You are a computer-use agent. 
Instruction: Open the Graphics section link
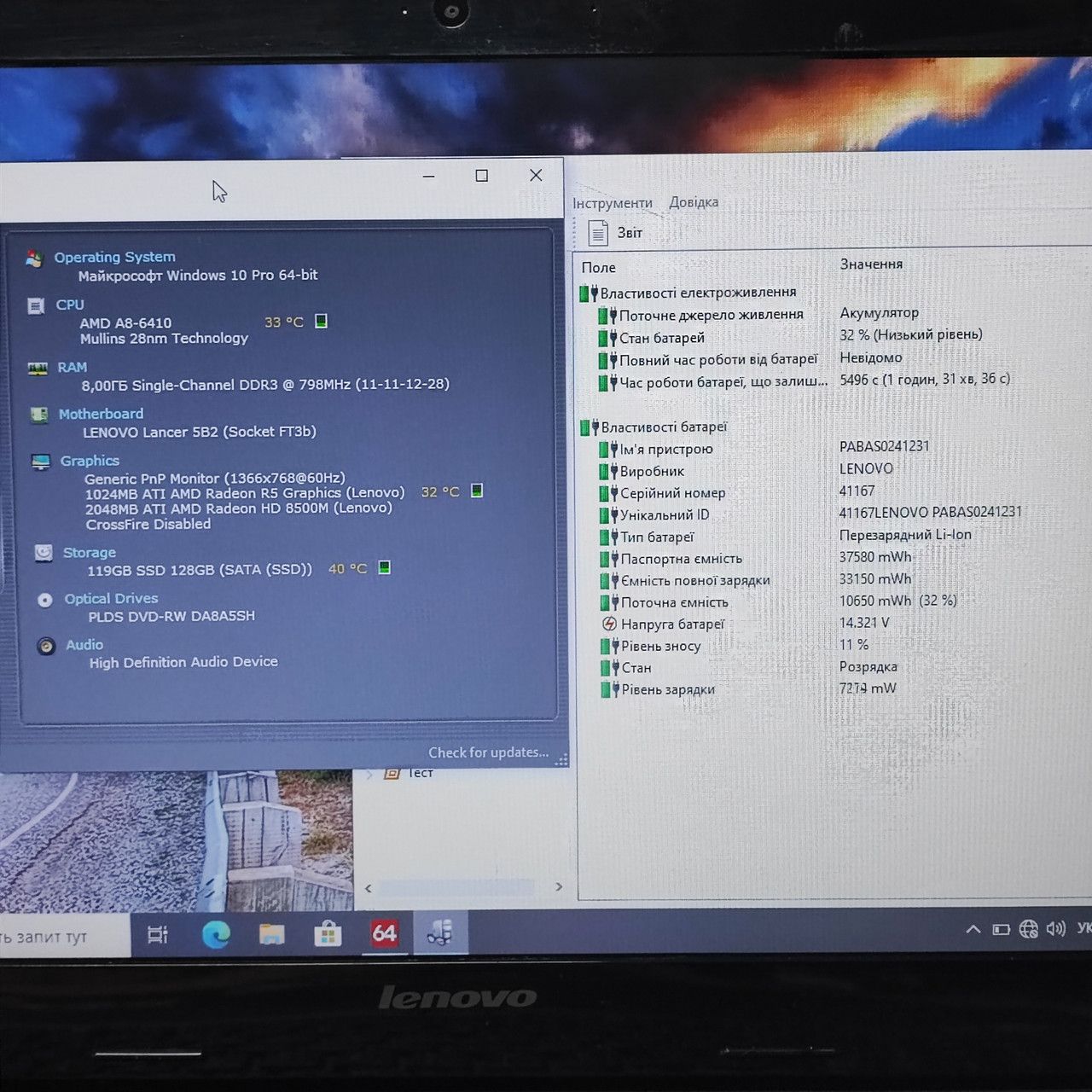pyautogui.click(x=90, y=461)
